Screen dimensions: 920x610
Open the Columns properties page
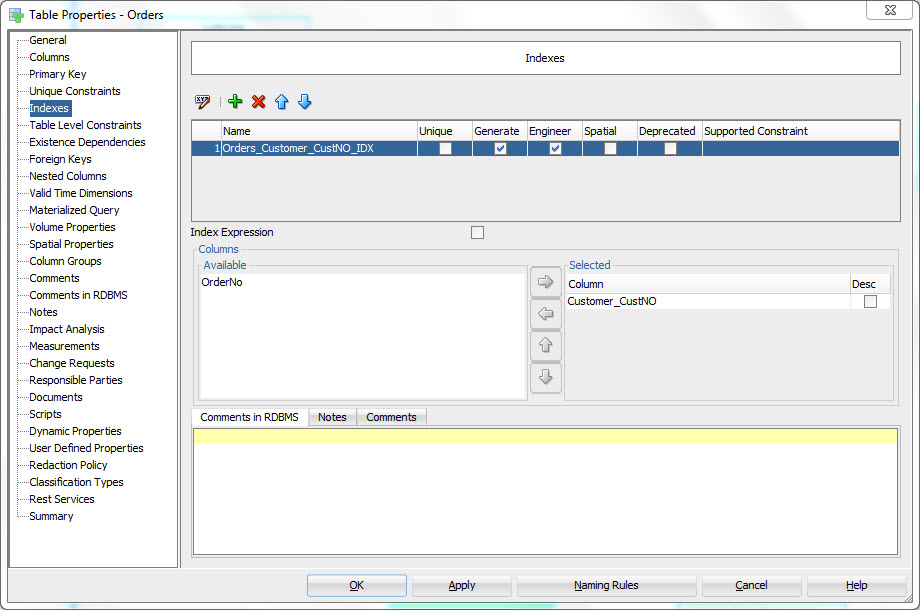[x=48, y=57]
